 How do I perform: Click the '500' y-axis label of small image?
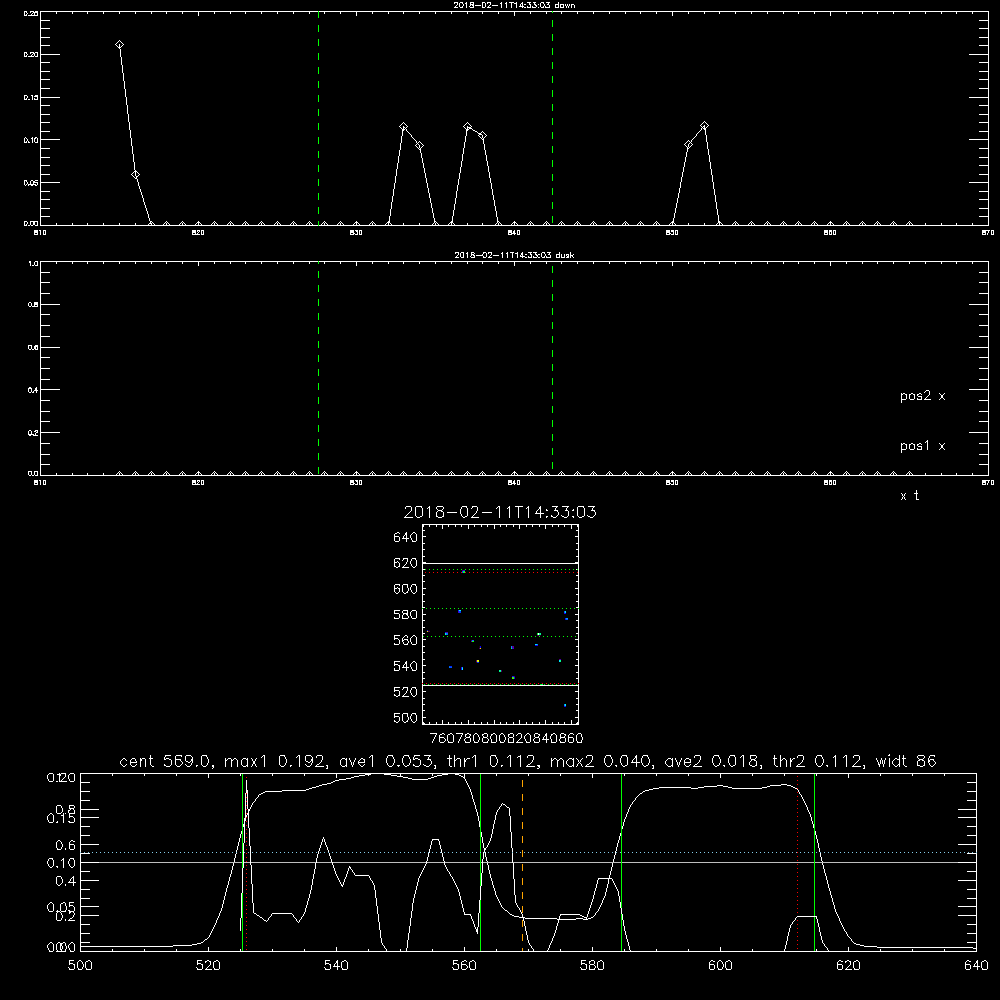406,717
